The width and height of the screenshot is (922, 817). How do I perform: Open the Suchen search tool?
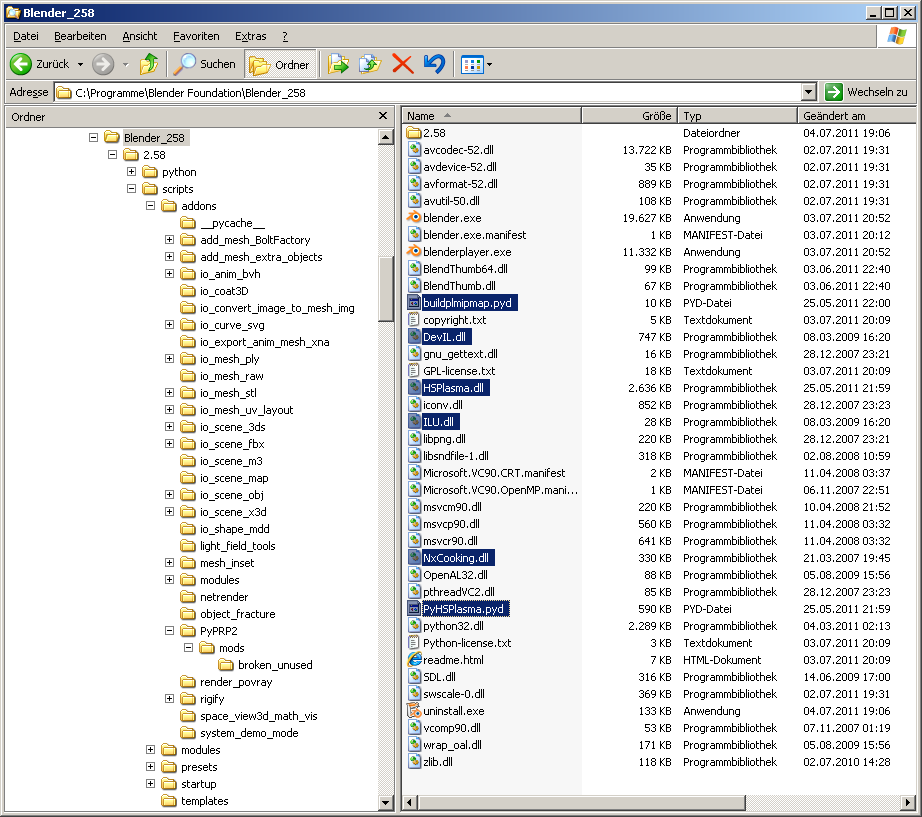coord(205,64)
